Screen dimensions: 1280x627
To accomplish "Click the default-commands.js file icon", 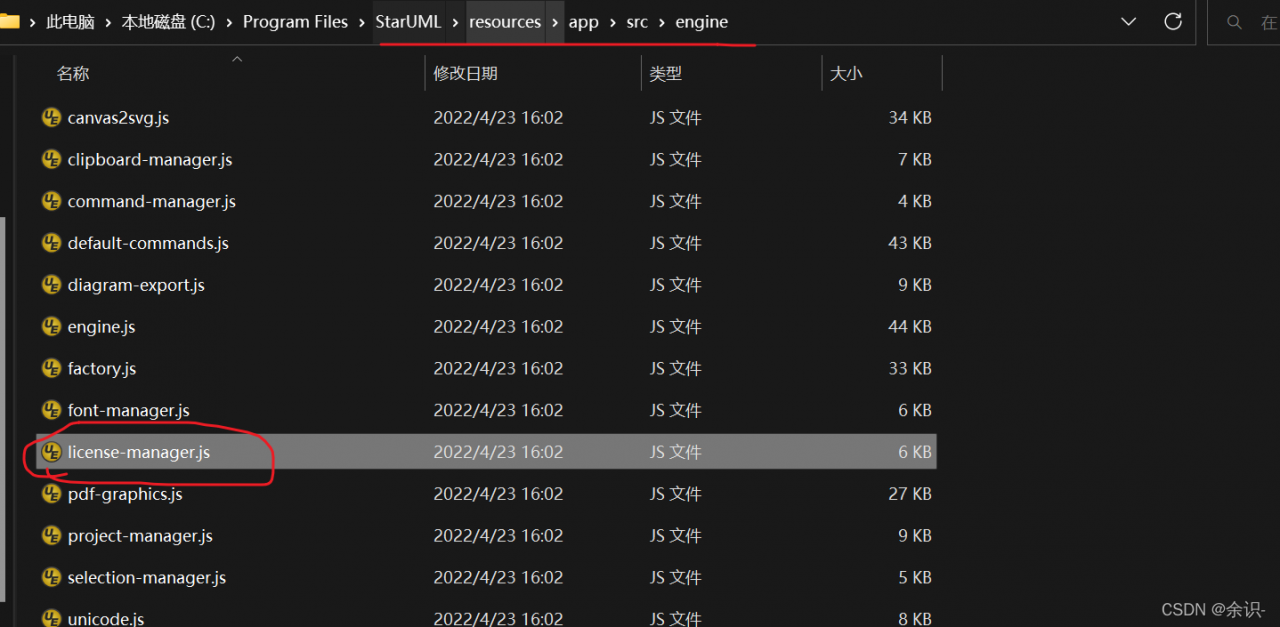I will pos(52,243).
